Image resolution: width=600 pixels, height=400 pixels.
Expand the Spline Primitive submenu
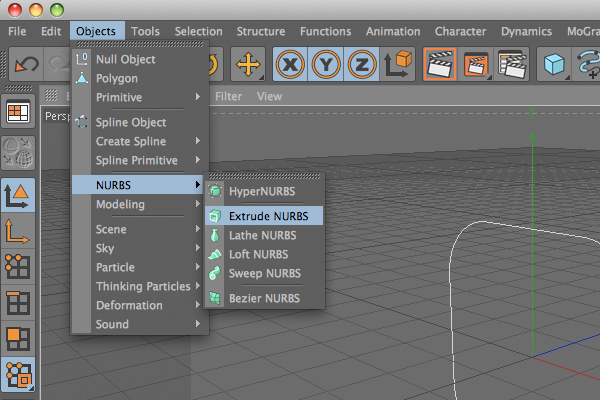(x=140, y=160)
